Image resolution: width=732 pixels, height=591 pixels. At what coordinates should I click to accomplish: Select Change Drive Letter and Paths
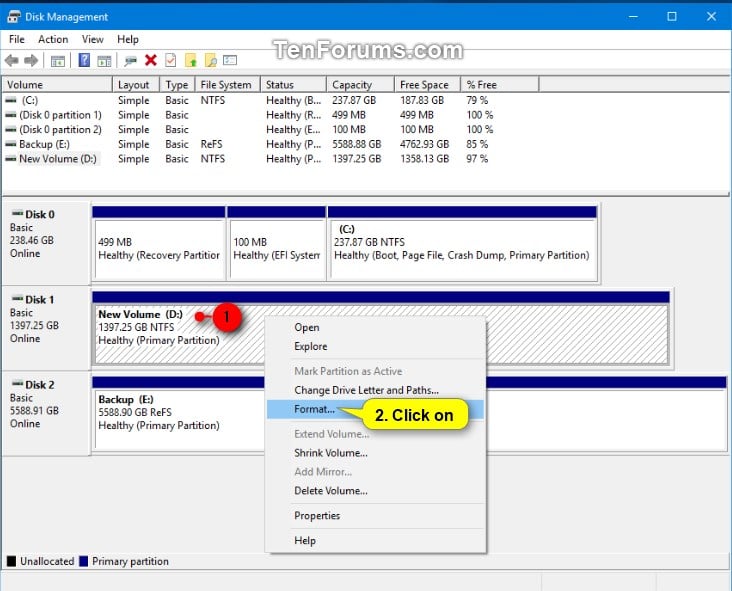coord(376,390)
